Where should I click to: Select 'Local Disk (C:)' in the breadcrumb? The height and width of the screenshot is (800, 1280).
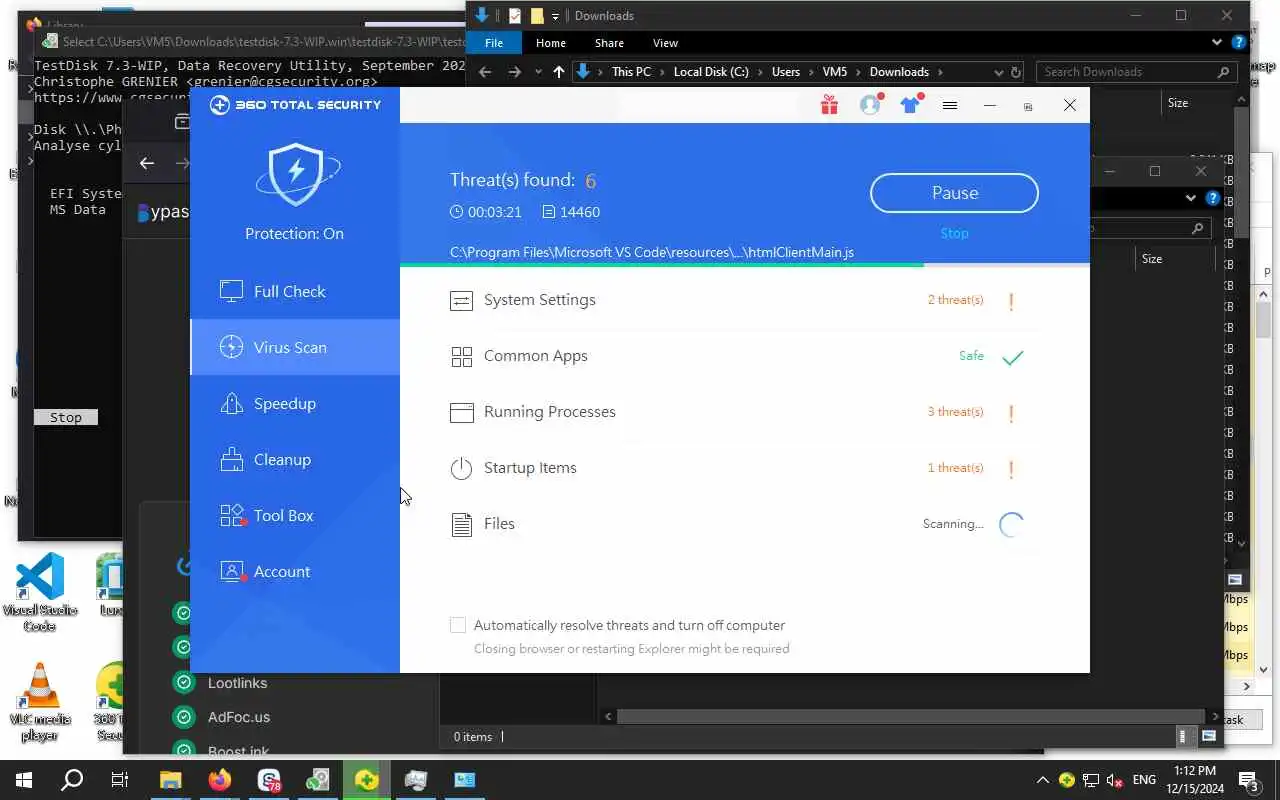pyautogui.click(x=711, y=72)
